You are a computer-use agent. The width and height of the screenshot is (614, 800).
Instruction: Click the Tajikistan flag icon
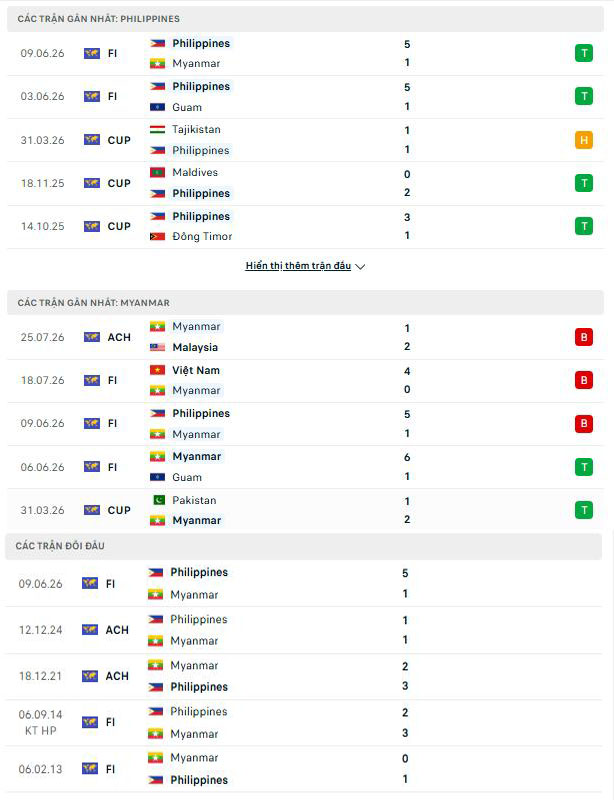coord(157,130)
